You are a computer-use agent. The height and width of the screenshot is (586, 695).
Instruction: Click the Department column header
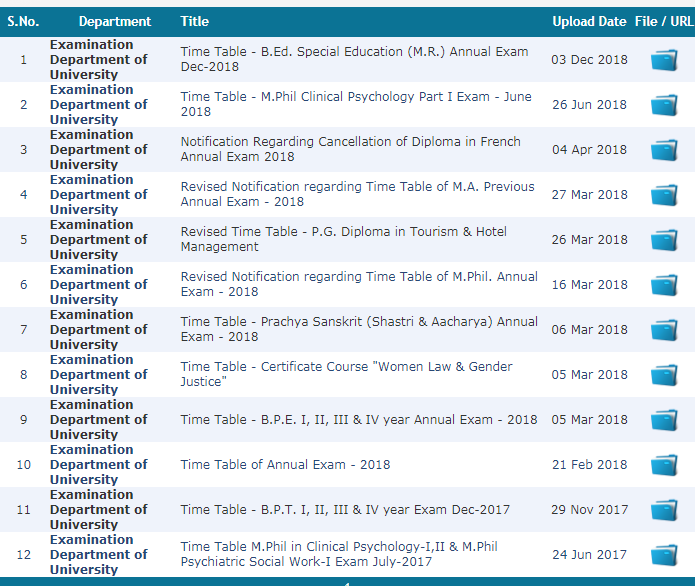[115, 21]
